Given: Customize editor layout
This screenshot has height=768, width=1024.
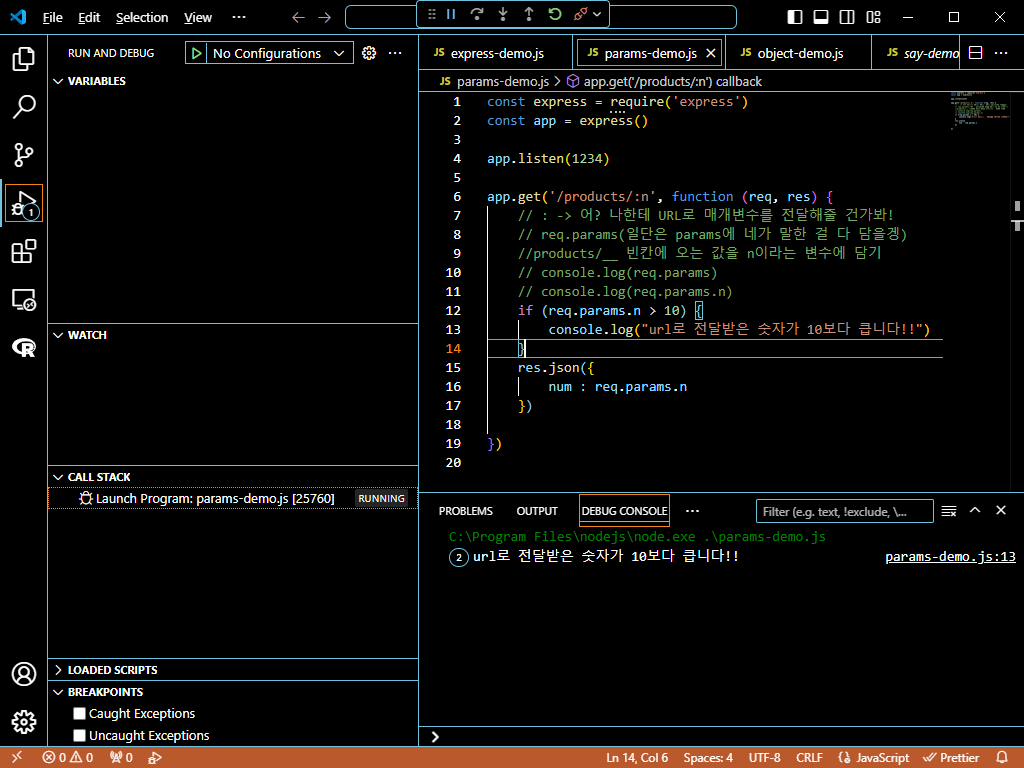Looking at the screenshot, I should (873, 17).
